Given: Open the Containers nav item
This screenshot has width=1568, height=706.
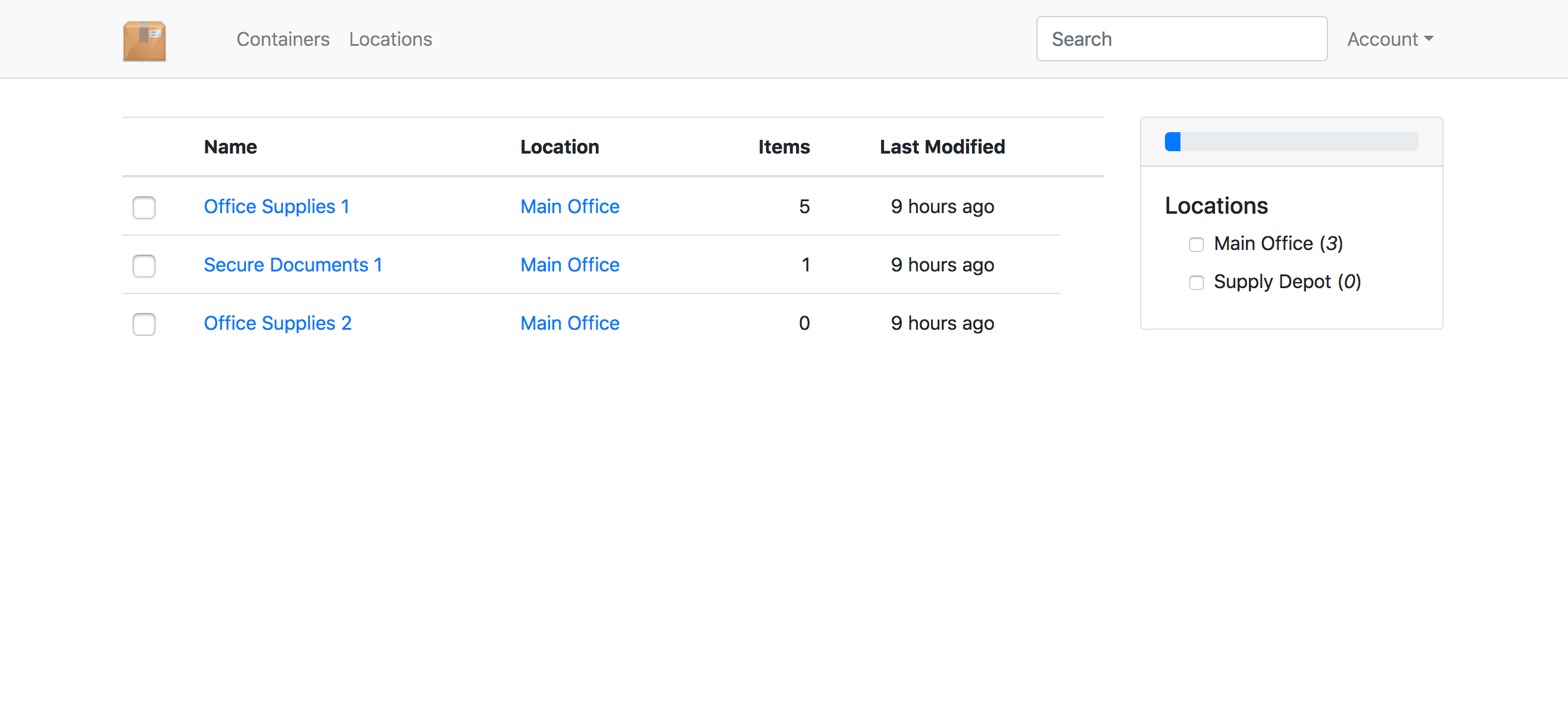Looking at the screenshot, I should tap(282, 39).
